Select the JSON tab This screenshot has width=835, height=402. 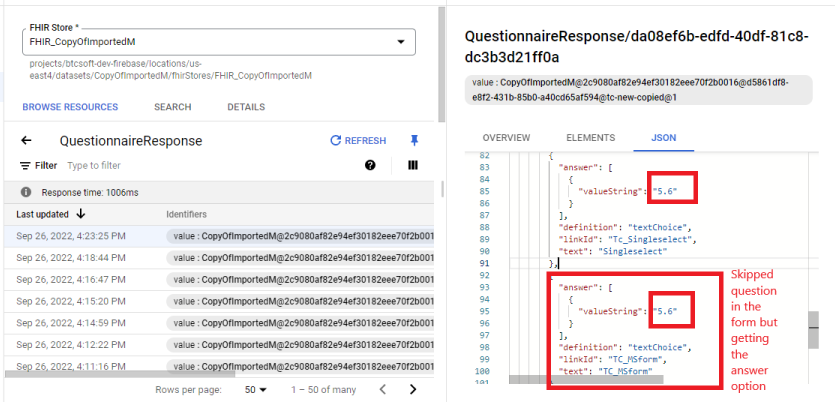(x=664, y=138)
